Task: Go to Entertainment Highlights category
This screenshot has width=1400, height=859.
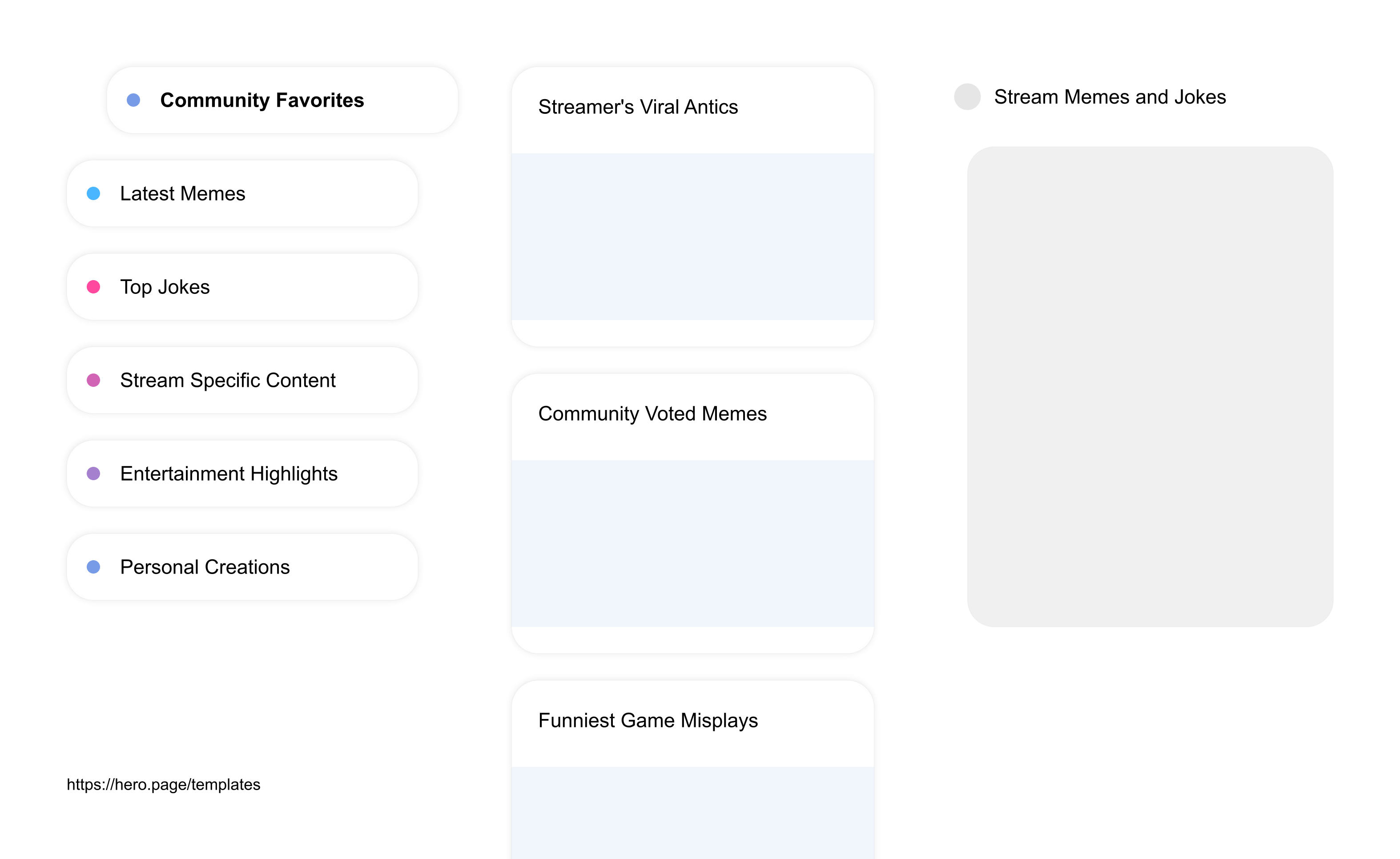Action: (243, 474)
